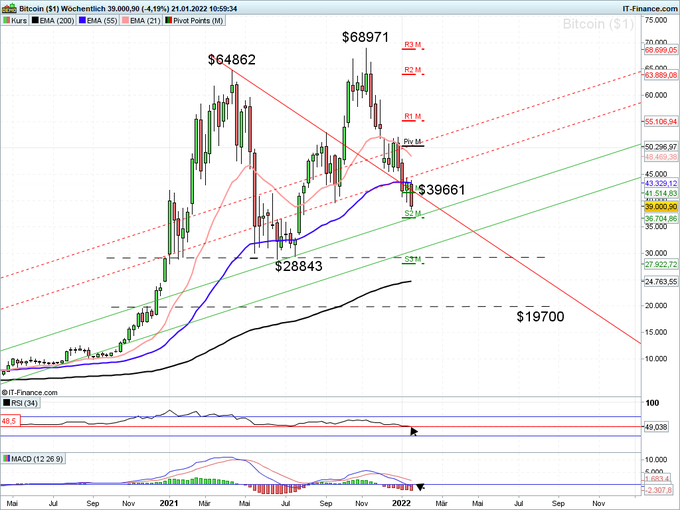Viewport: 680px width, 510px height.
Task: Click the Kurs legend button
Action: 15,20
